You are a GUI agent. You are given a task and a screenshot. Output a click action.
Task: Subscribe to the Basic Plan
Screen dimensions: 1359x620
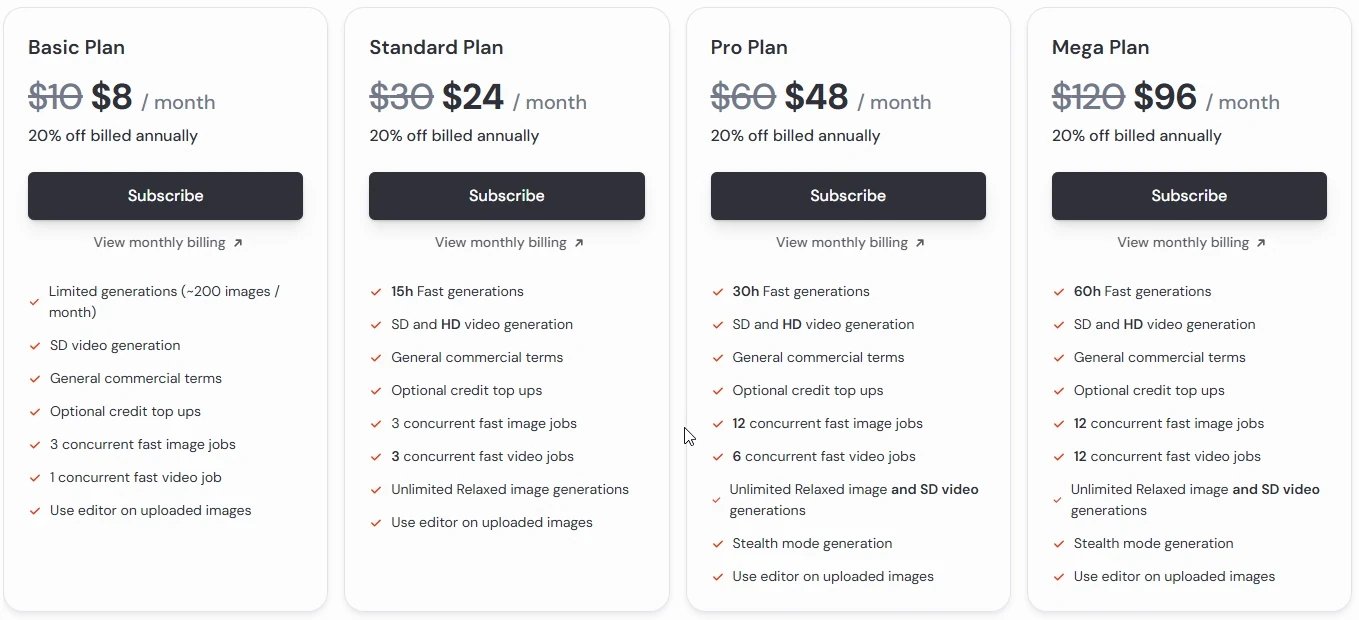165,196
